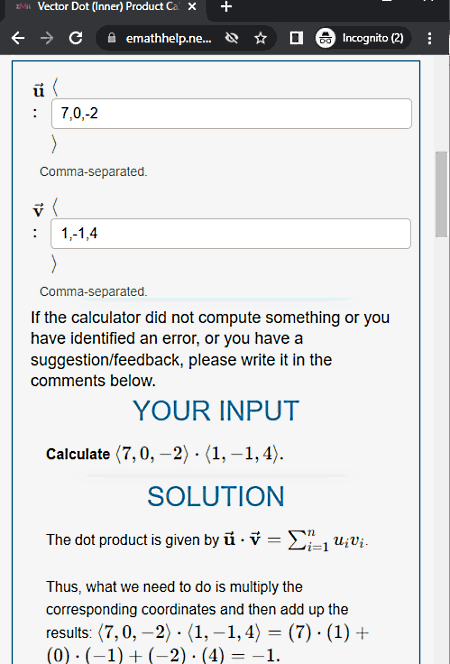This screenshot has height=664, width=450.
Task: Click the page's vertical scrollbar thumb
Action: [x=442, y=194]
